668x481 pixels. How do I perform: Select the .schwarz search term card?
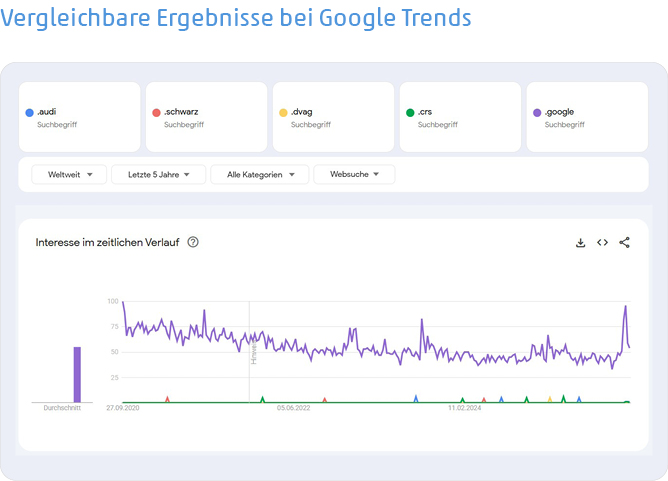pos(206,117)
